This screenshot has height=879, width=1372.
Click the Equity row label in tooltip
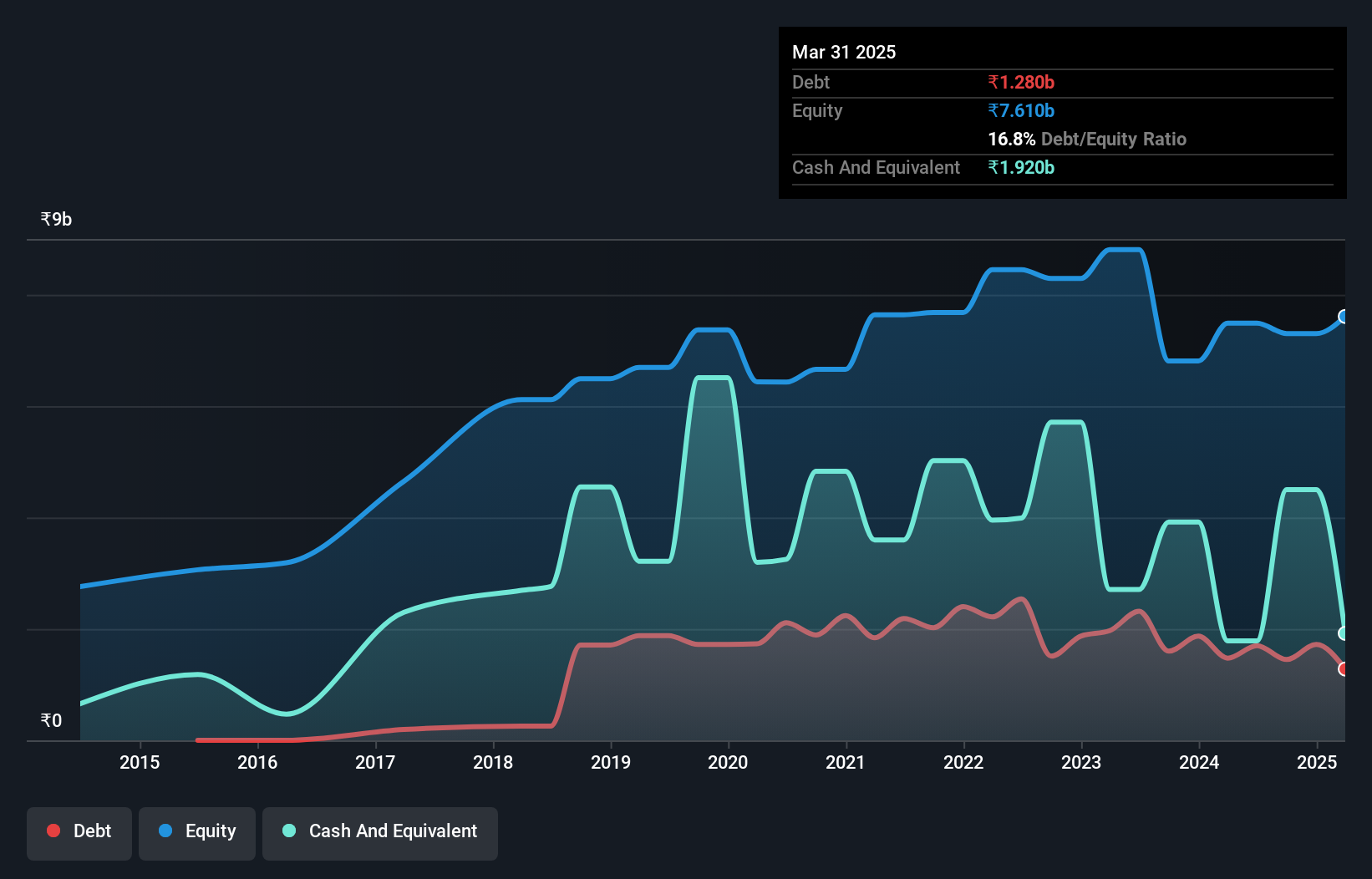pos(817,111)
